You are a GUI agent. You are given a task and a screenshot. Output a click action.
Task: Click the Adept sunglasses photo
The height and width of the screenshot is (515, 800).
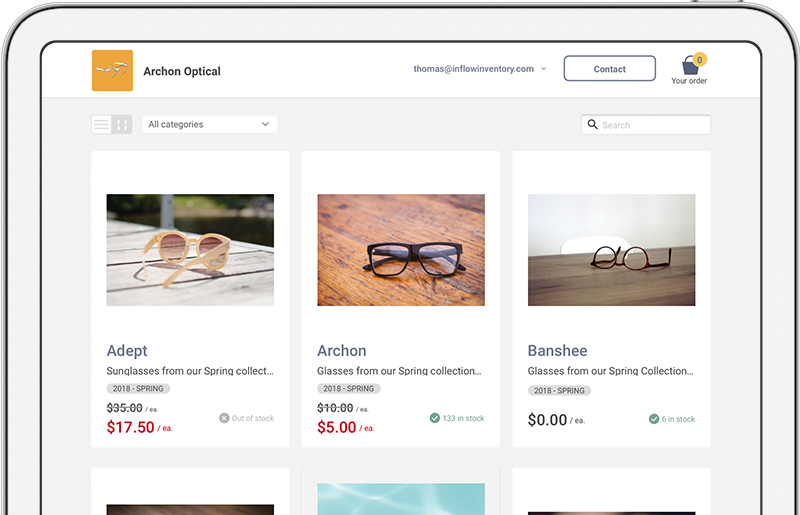190,250
